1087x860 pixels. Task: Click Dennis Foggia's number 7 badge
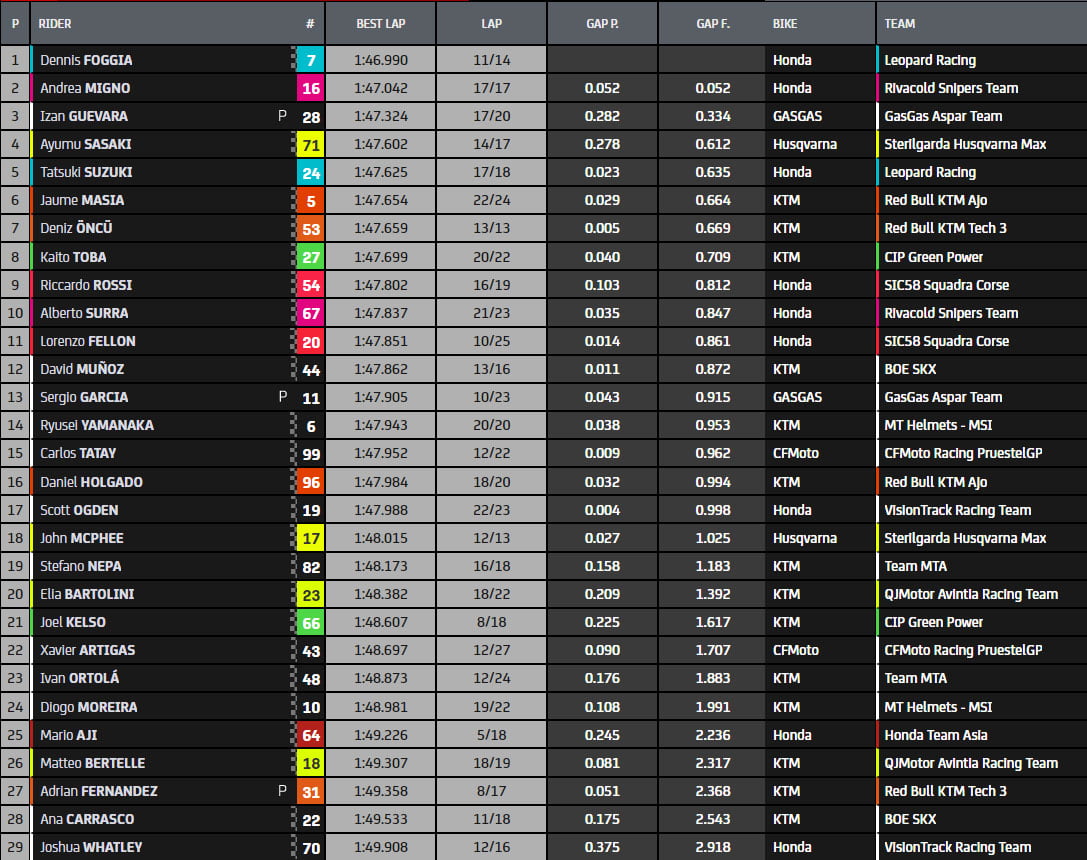tap(310, 60)
